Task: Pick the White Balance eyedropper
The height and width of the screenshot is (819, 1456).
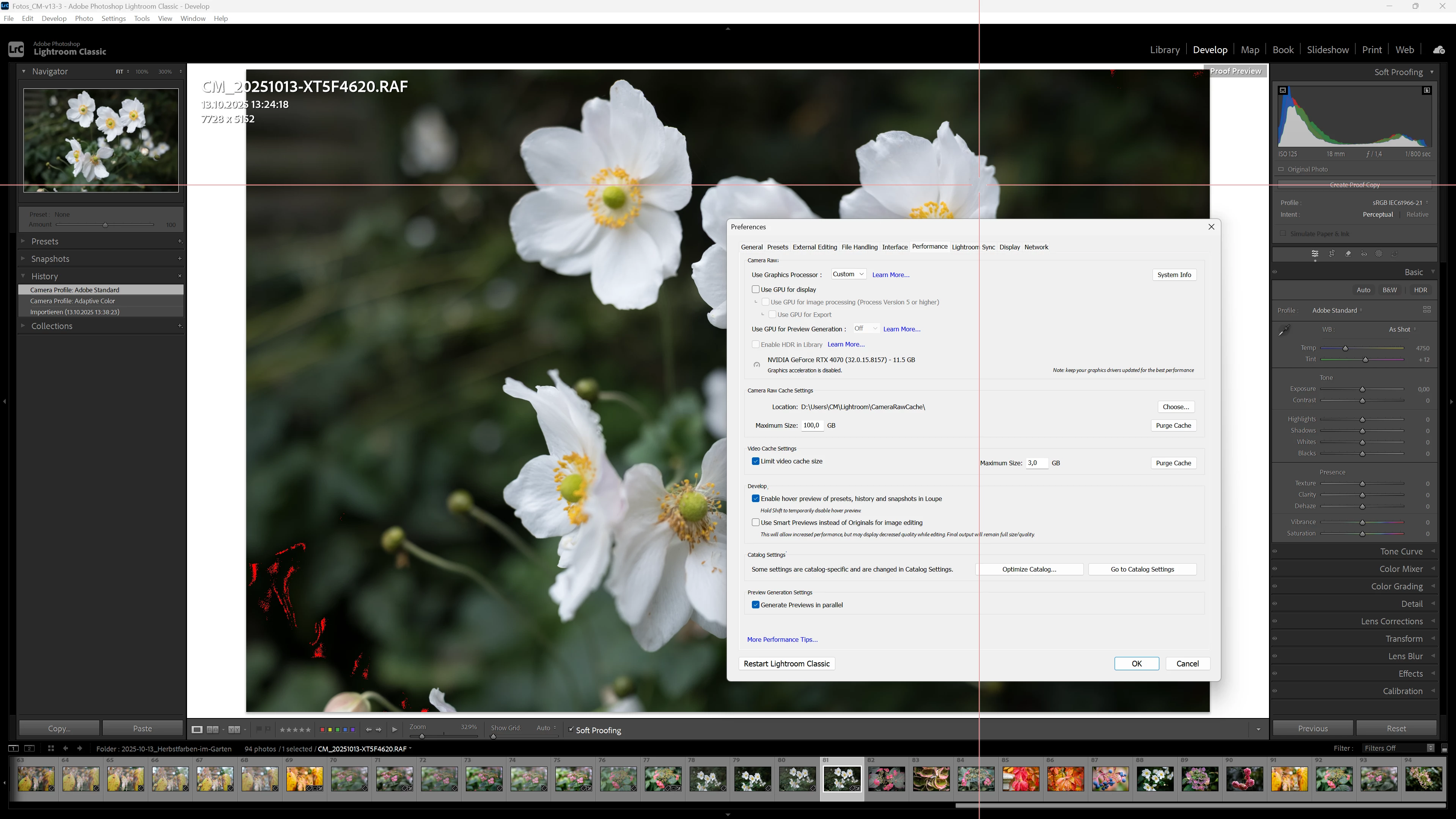Action: [1284, 330]
